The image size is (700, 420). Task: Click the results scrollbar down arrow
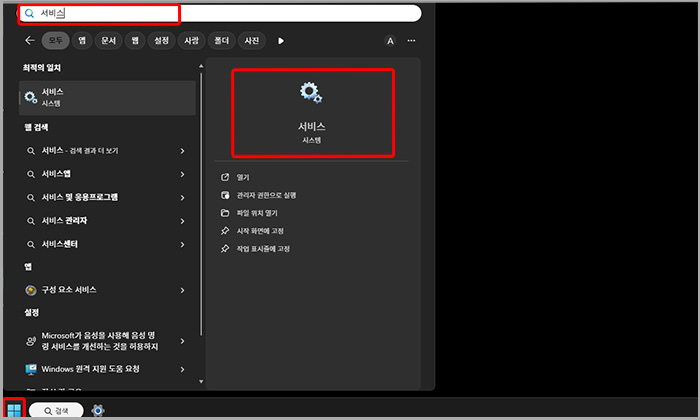click(x=201, y=381)
